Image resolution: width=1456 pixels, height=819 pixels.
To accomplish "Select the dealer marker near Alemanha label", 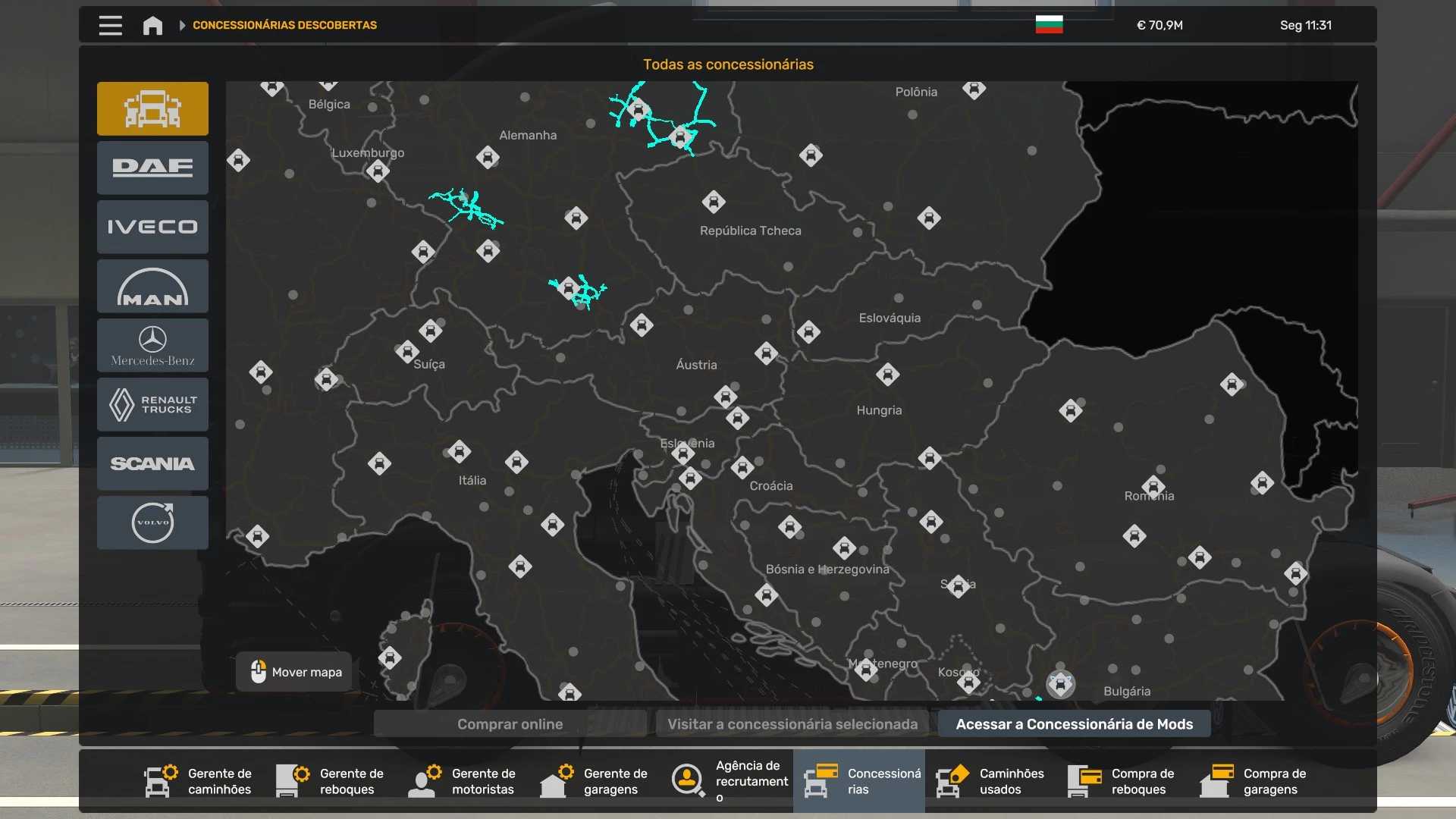I will pos(488,158).
